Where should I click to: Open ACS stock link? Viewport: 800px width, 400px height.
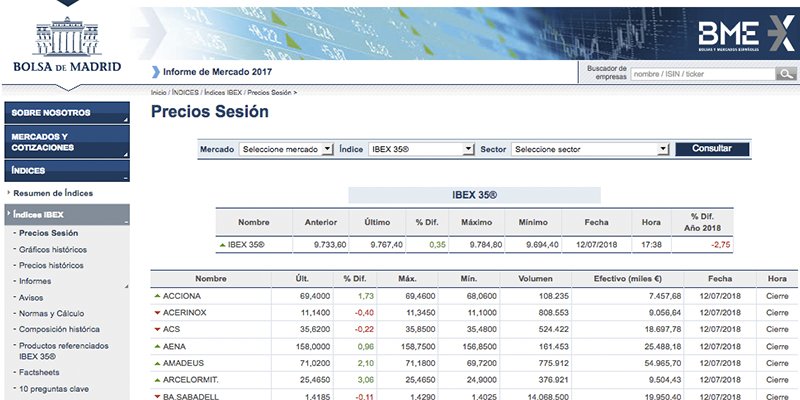click(171, 330)
